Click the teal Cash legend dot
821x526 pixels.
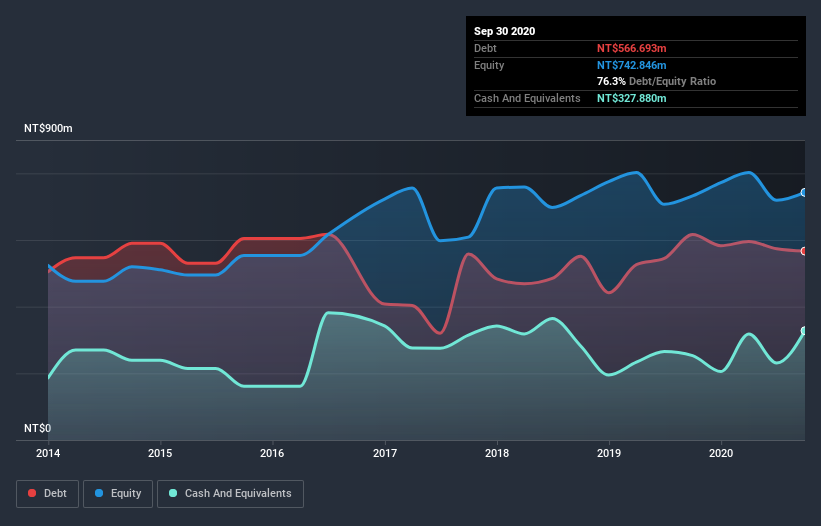point(173,493)
